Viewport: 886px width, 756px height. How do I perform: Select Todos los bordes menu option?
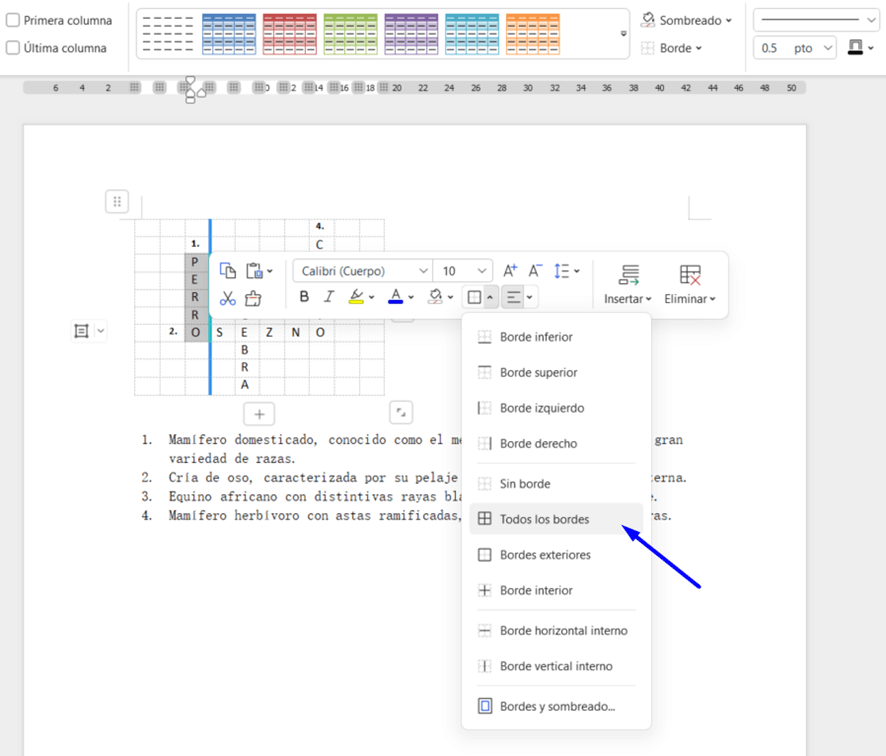pos(544,519)
